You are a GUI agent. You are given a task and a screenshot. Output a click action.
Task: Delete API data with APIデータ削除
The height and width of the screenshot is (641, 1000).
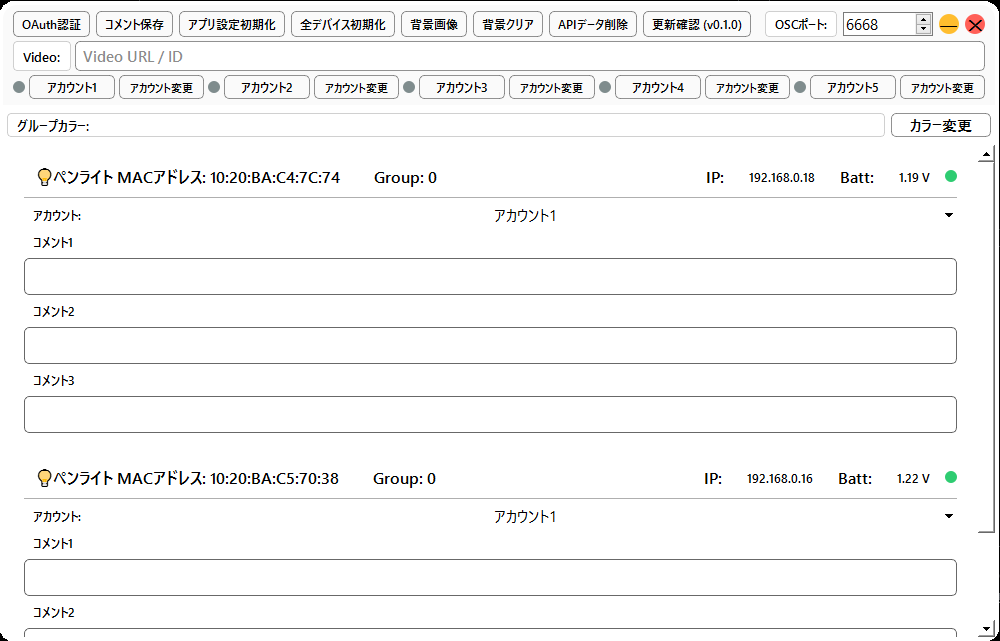pyautogui.click(x=593, y=25)
